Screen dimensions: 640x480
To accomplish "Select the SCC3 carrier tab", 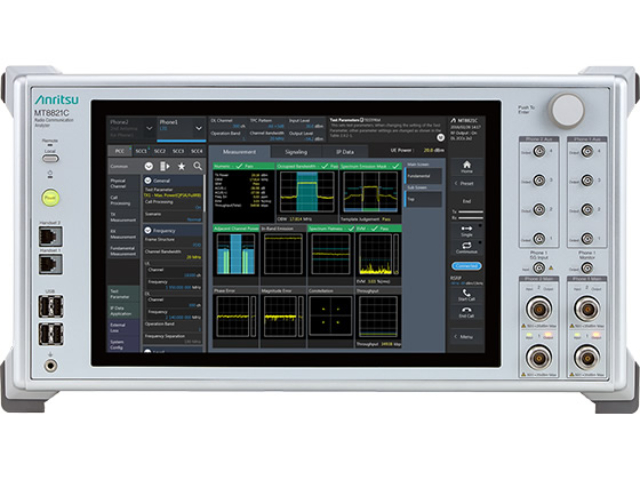I will [x=178, y=151].
